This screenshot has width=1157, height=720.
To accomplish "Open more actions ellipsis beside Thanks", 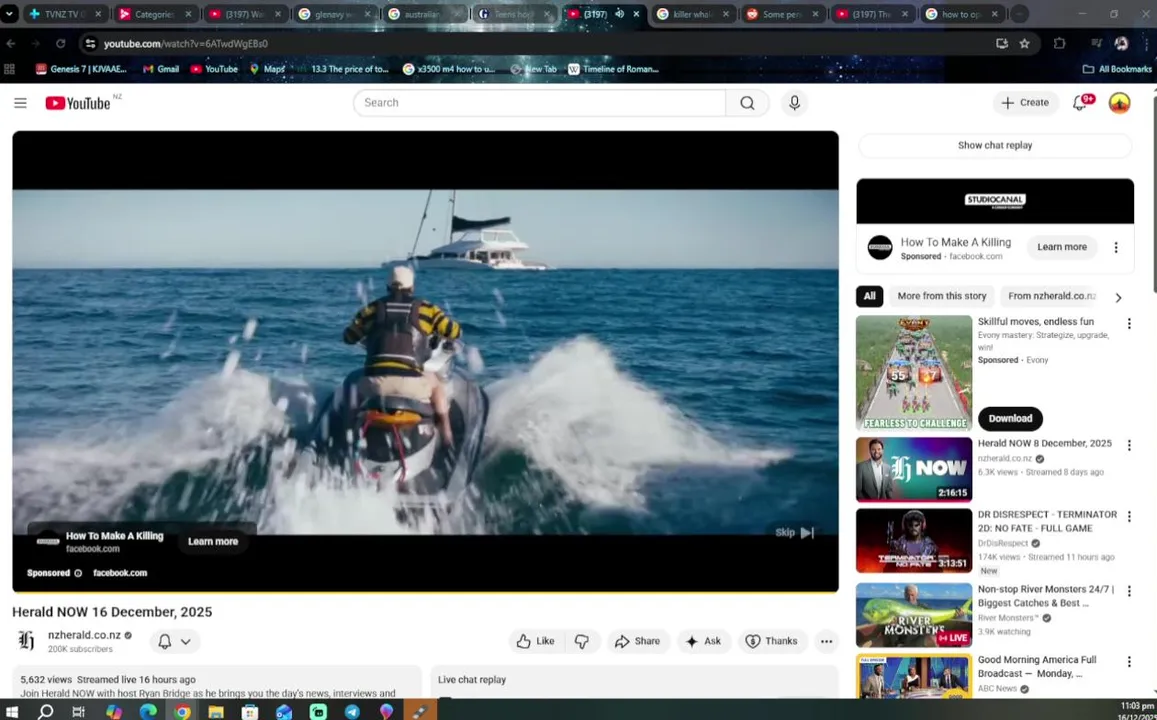I will (826, 641).
